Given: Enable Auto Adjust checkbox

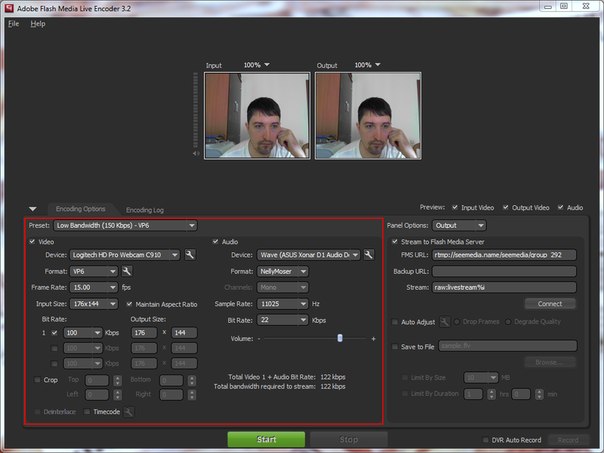Looking at the screenshot, I should [395, 322].
